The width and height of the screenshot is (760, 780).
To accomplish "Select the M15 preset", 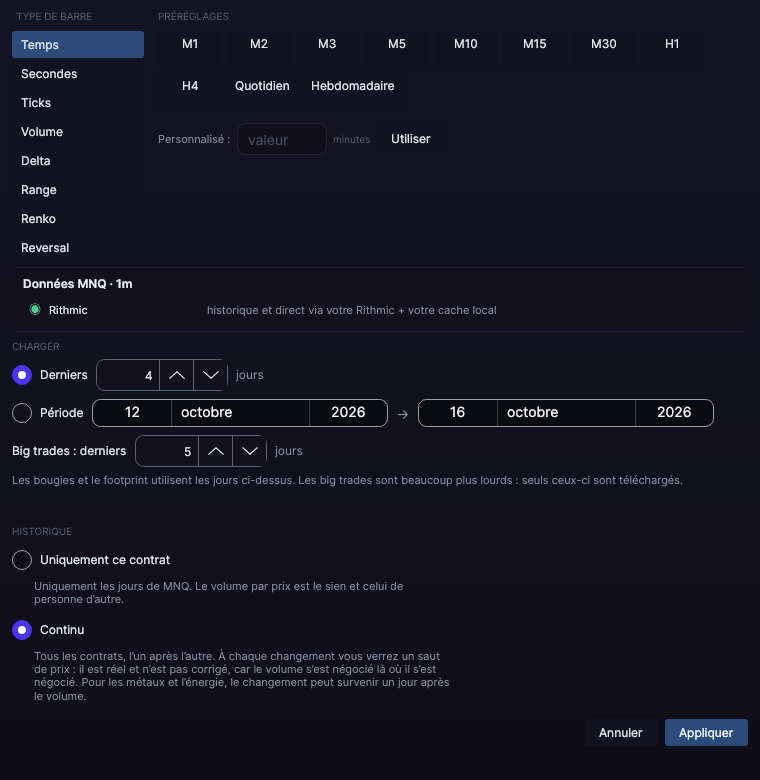I will (535, 44).
